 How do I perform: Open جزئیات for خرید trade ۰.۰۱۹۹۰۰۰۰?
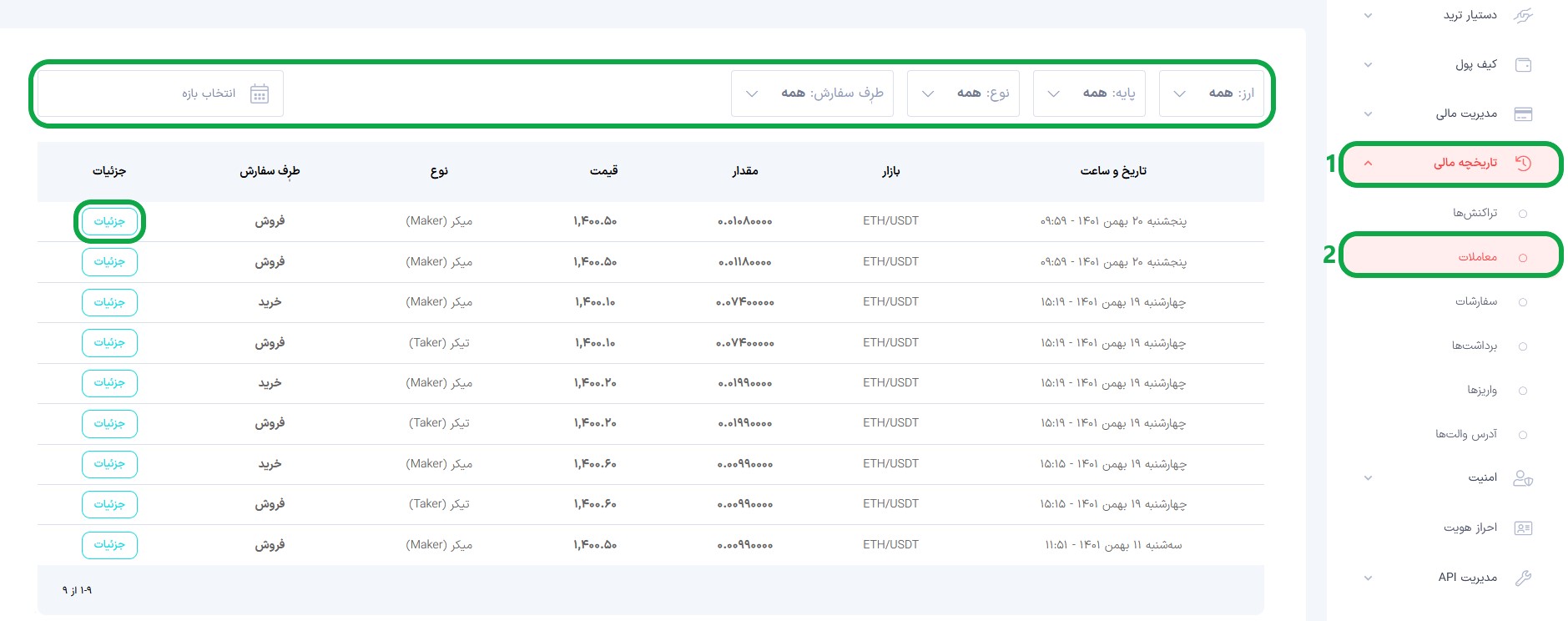(x=109, y=383)
